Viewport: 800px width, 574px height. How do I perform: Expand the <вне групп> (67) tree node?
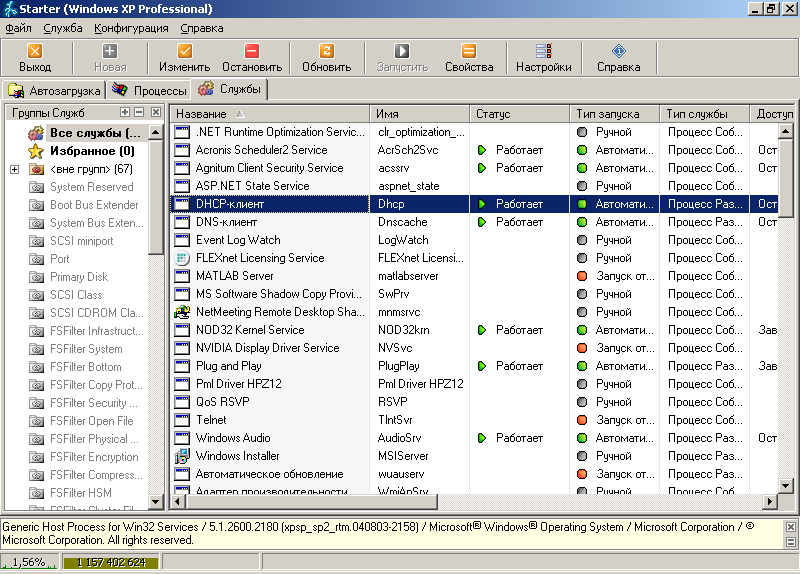pos(15,169)
